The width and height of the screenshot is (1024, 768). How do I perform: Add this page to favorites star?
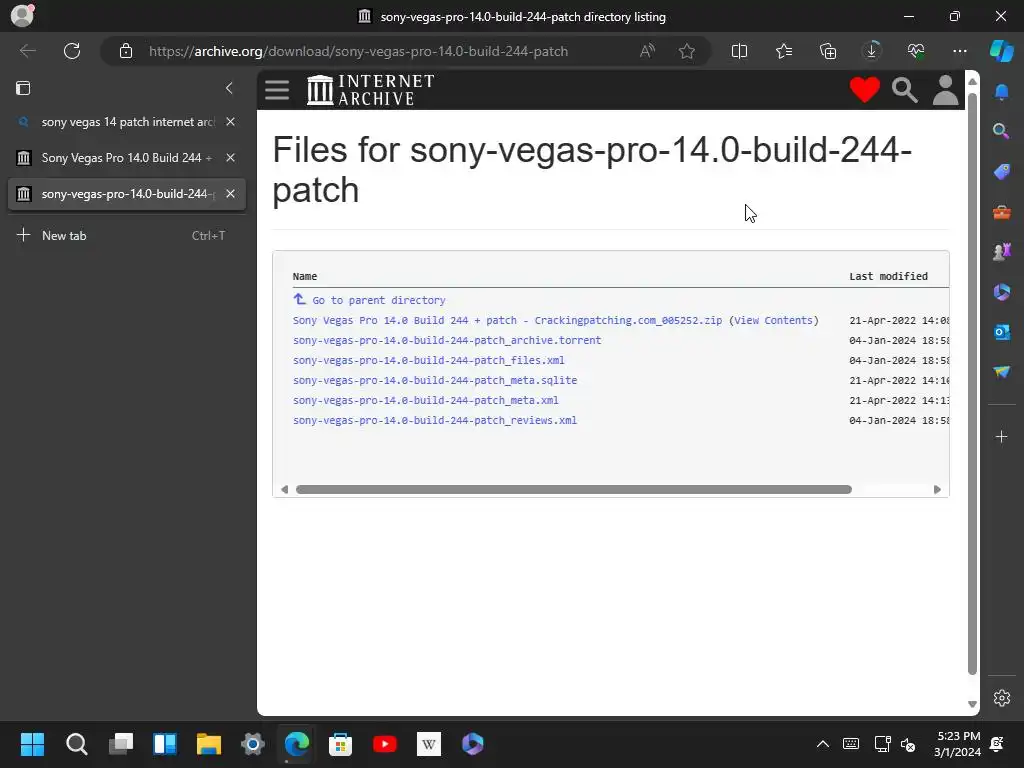coord(686,51)
